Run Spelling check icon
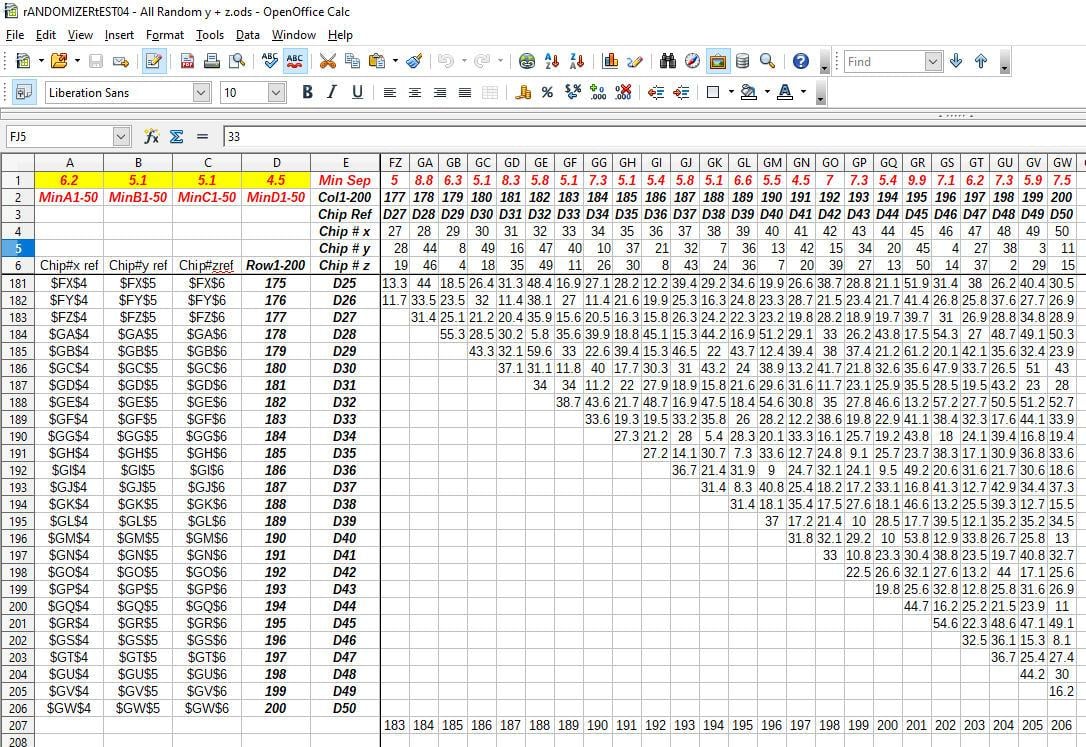 click(269, 62)
